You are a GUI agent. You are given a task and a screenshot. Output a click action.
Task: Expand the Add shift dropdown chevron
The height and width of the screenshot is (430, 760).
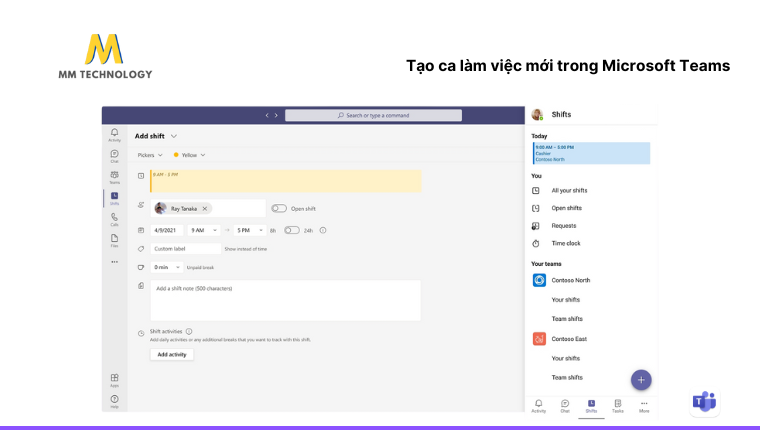[174, 136]
